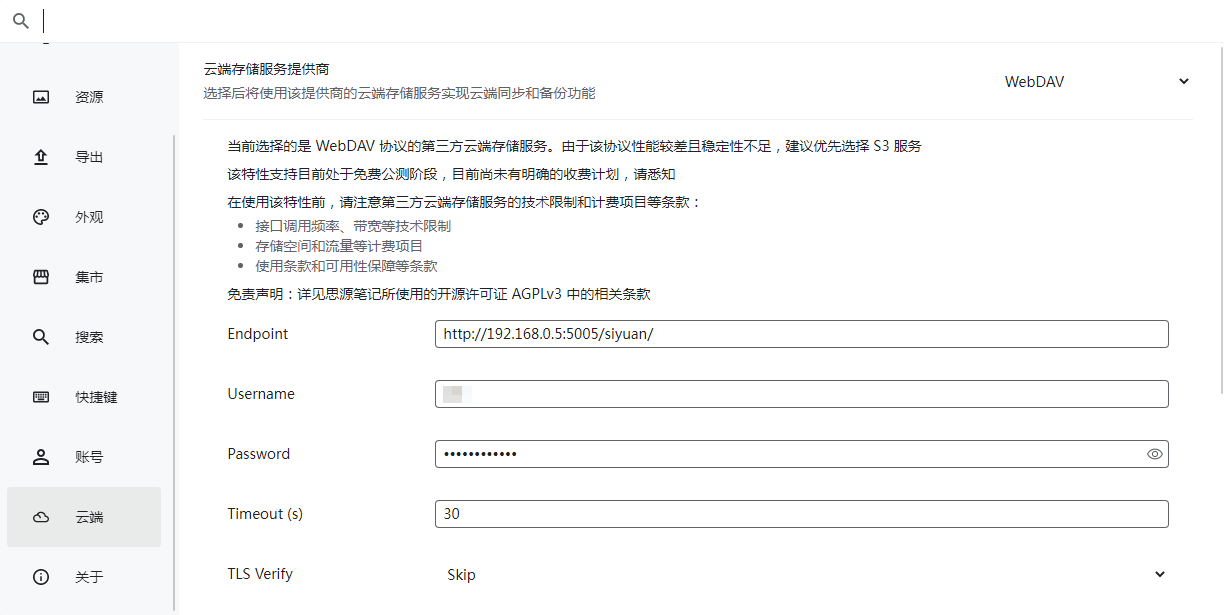Click the chevron beside WebDAV
Screen dimensions: 1224x615
click(x=1183, y=82)
